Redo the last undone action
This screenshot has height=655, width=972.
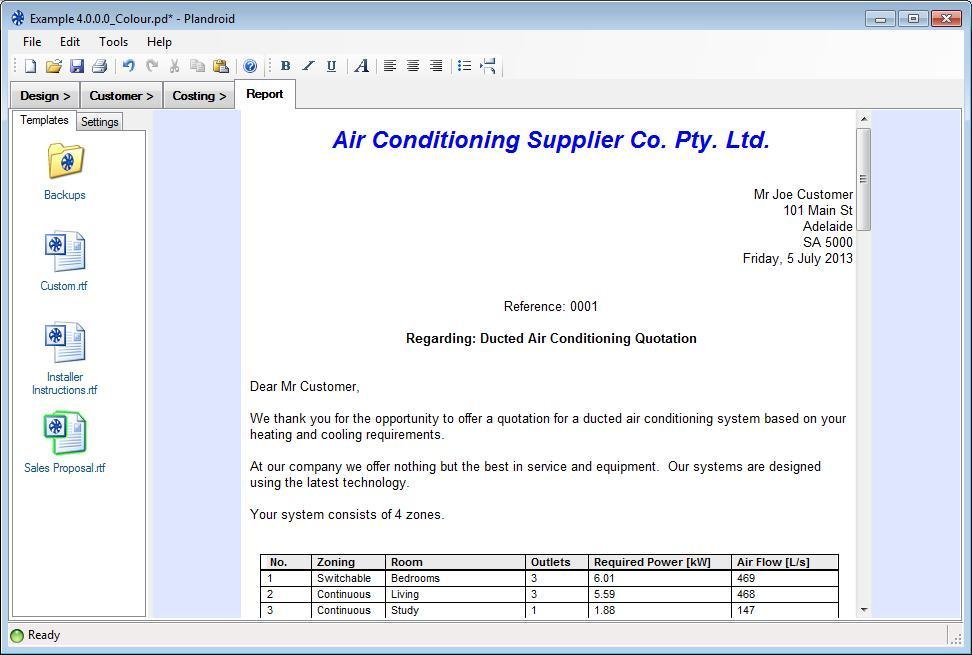click(152, 66)
